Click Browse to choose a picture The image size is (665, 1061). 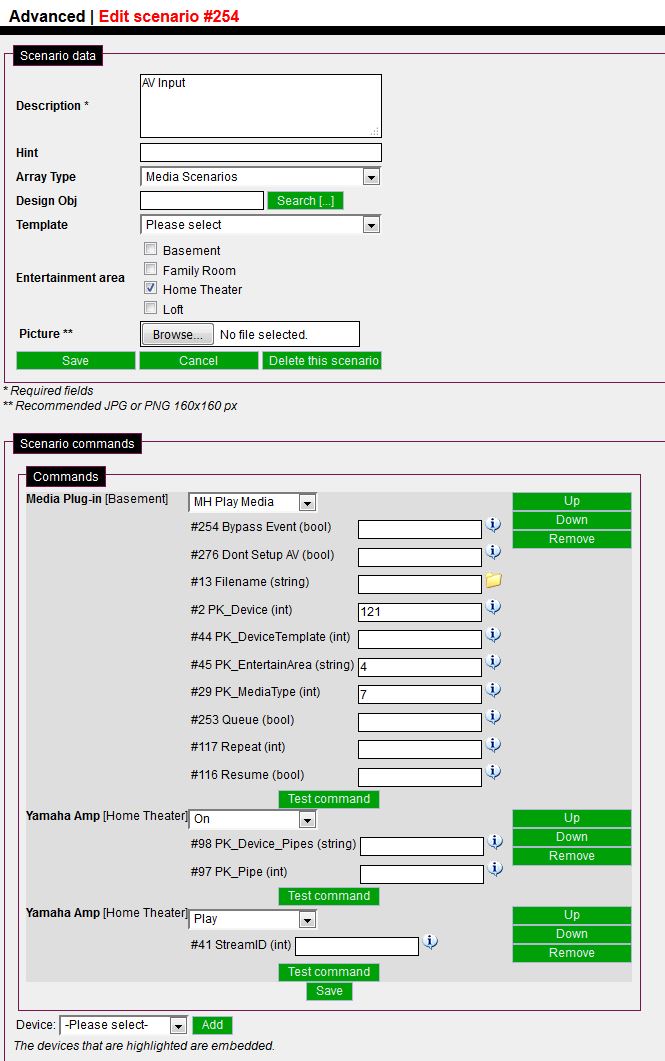[x=177, y=334]
